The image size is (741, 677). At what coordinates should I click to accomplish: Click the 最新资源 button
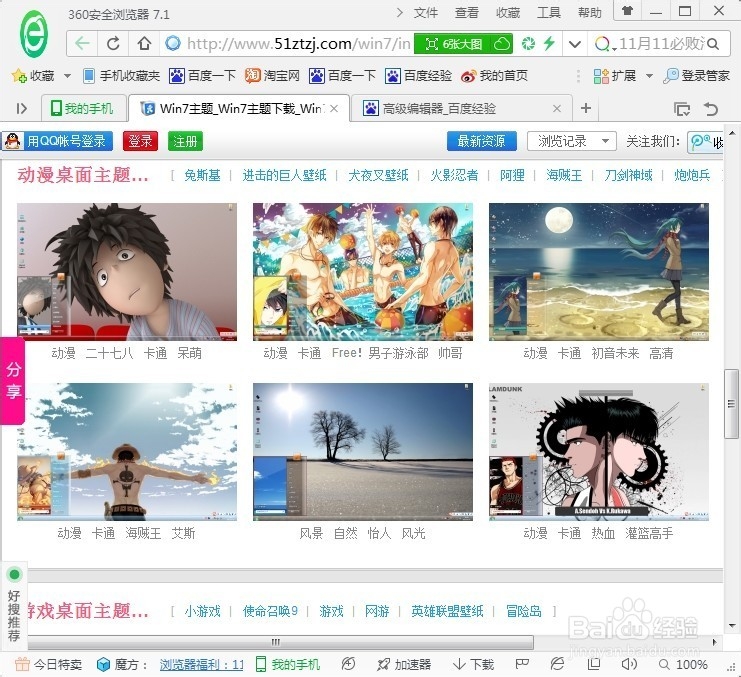pyautogui.click(x=482, y=141)
